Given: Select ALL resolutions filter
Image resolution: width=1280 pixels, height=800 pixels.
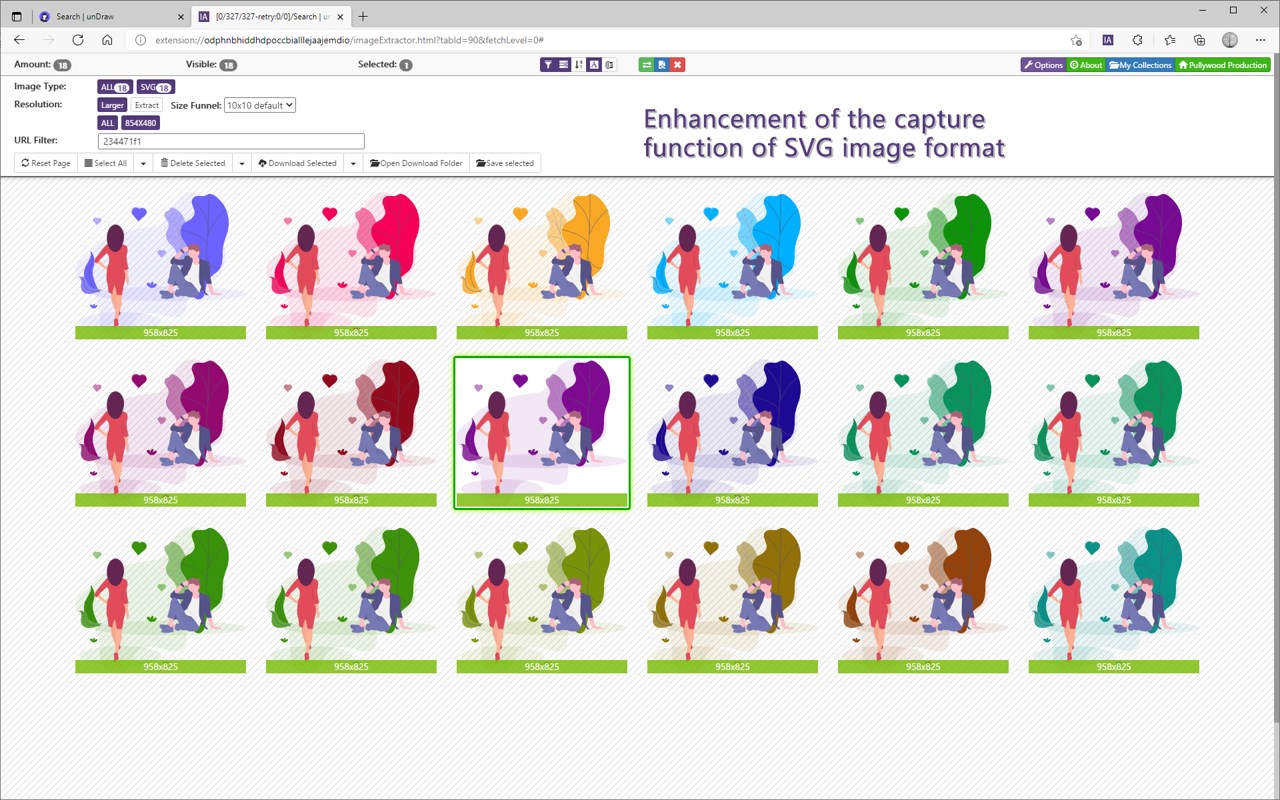Looking at the screenshot, I should tap(107, 123).
